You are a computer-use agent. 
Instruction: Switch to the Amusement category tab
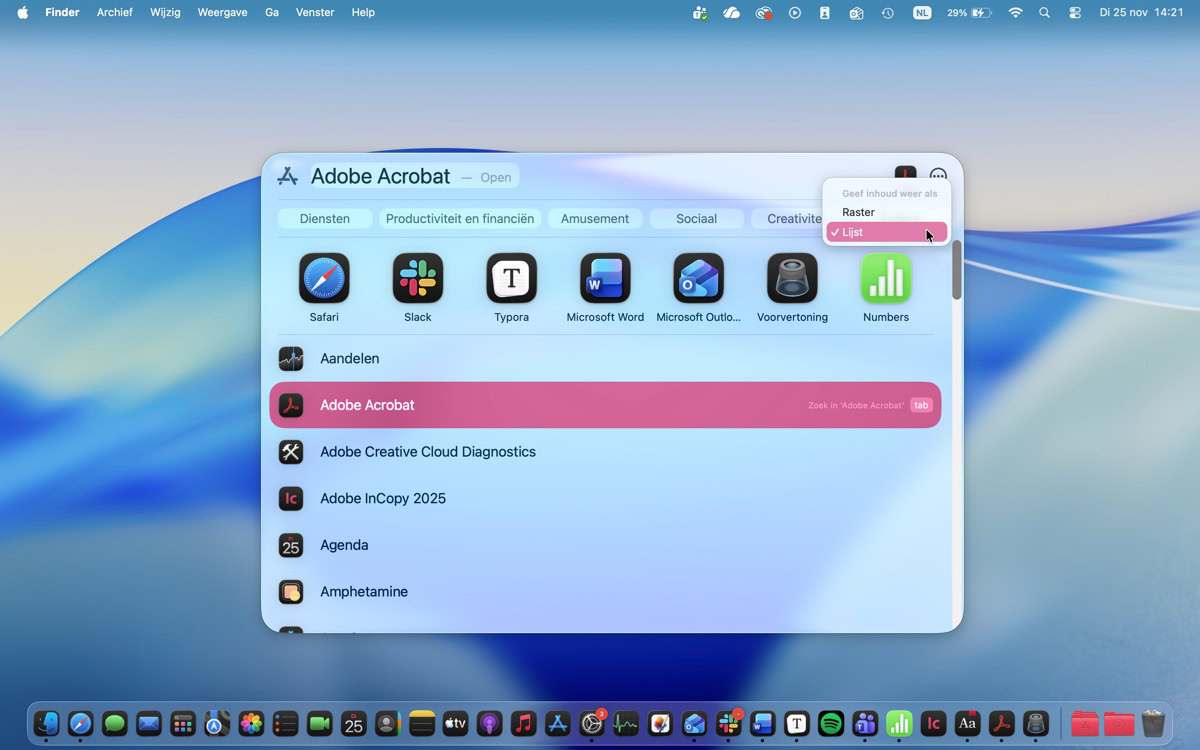pyautogui.click(x=594, y=218)
